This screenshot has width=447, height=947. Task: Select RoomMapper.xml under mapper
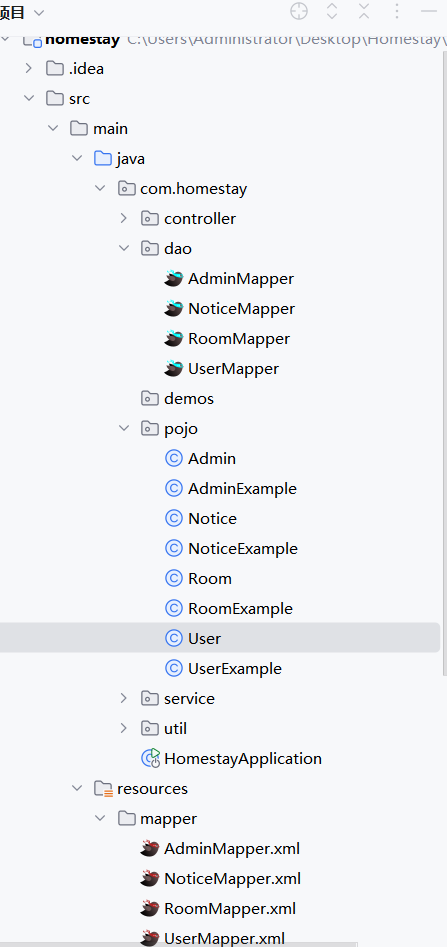[x=230, y=908]
